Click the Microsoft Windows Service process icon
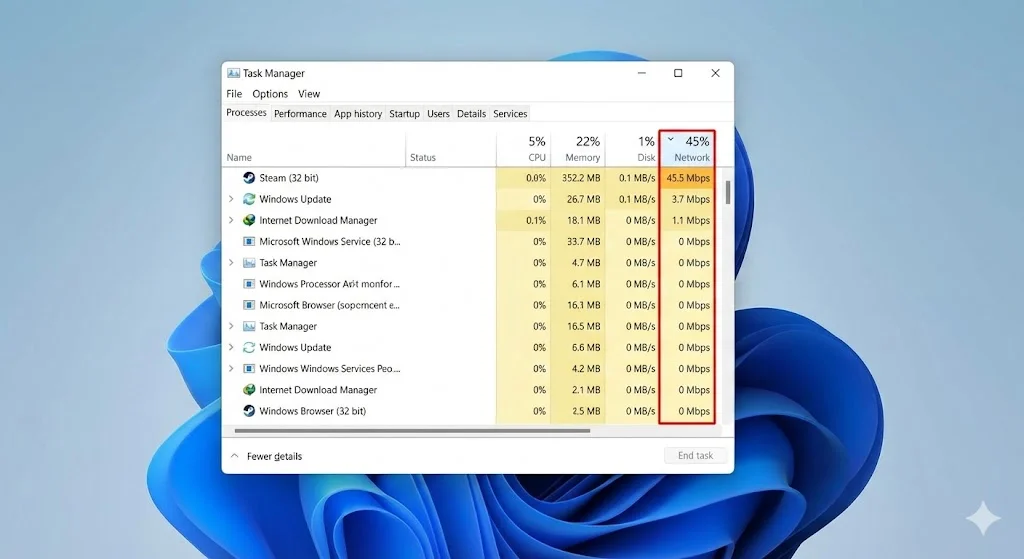 pos(249,242)
